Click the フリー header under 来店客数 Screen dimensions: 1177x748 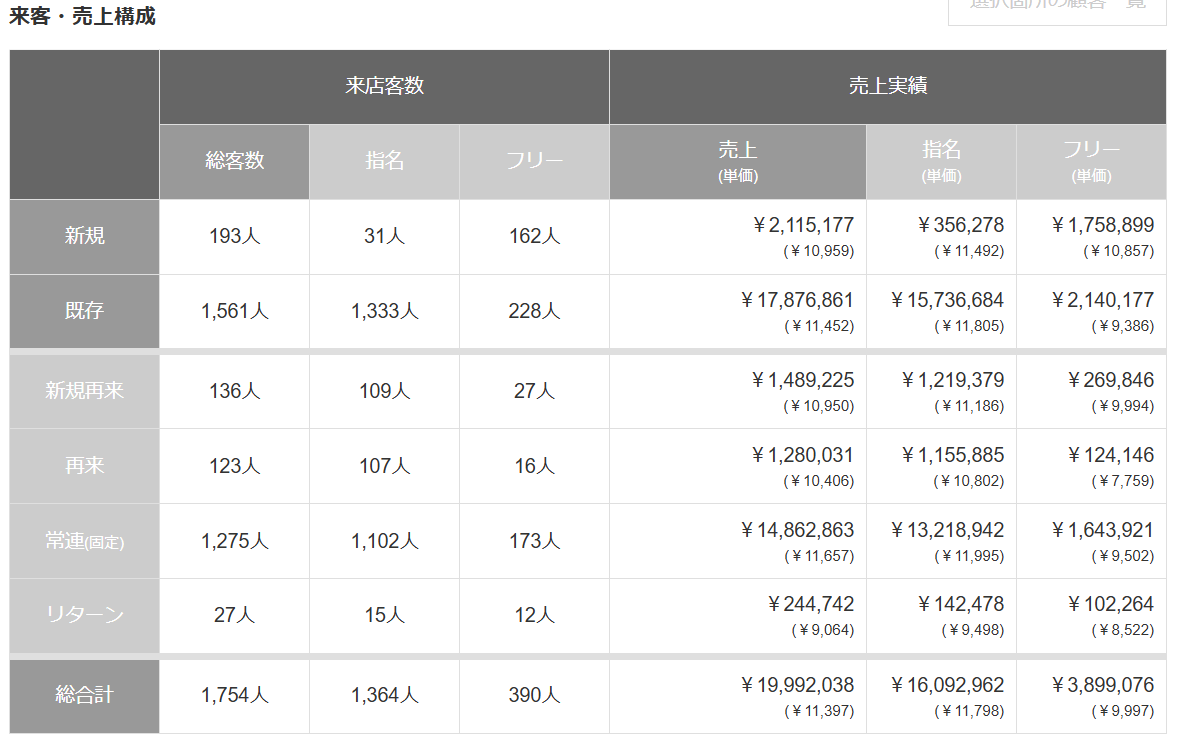pos(534,161)
